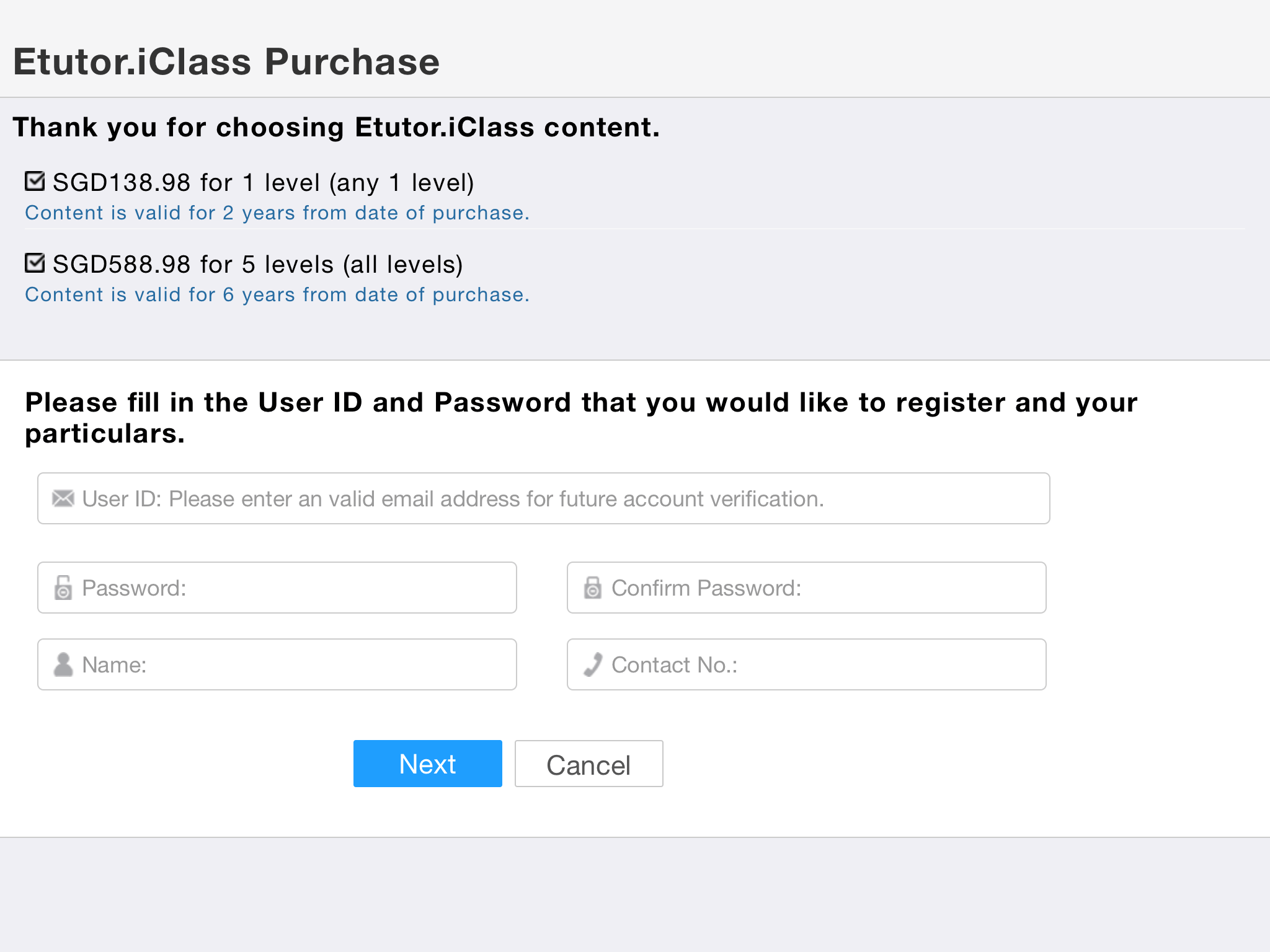Select the SGD588.98 for 5 levels option text
This screenshot has height=952, width=1270.
(x=258, y=265)
